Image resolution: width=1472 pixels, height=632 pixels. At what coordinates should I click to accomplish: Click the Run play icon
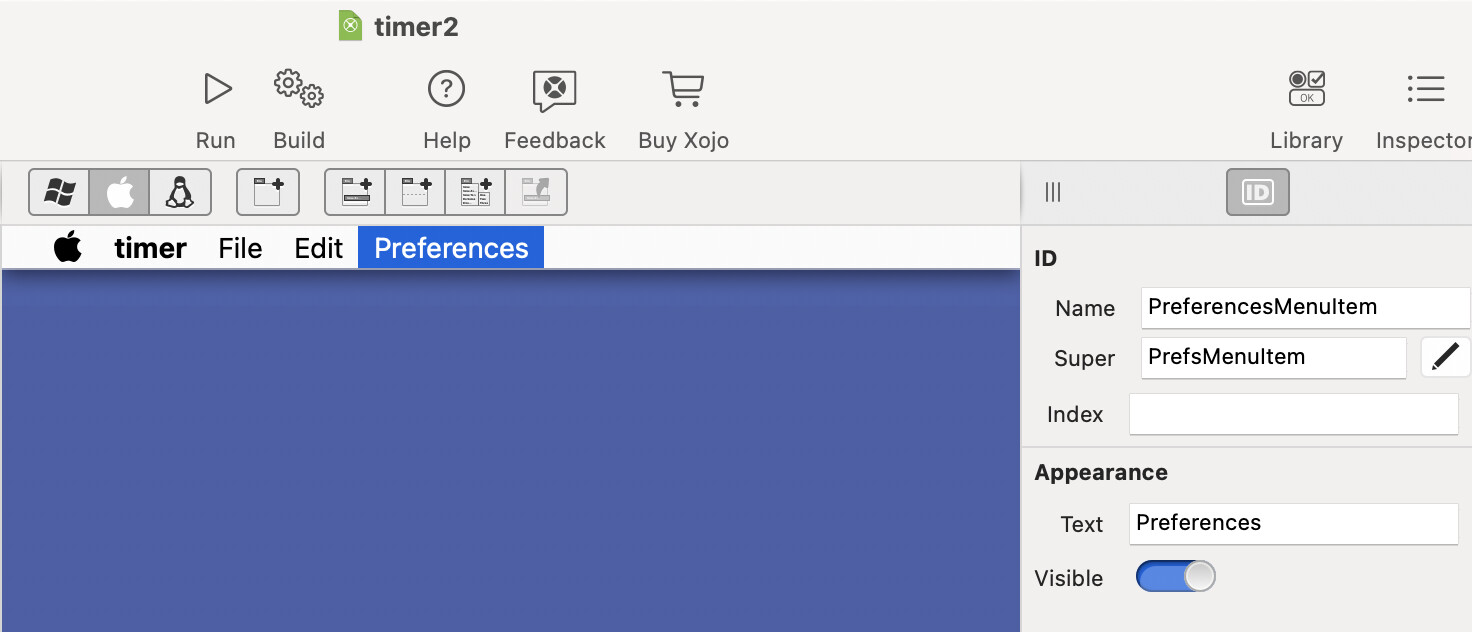216,89
